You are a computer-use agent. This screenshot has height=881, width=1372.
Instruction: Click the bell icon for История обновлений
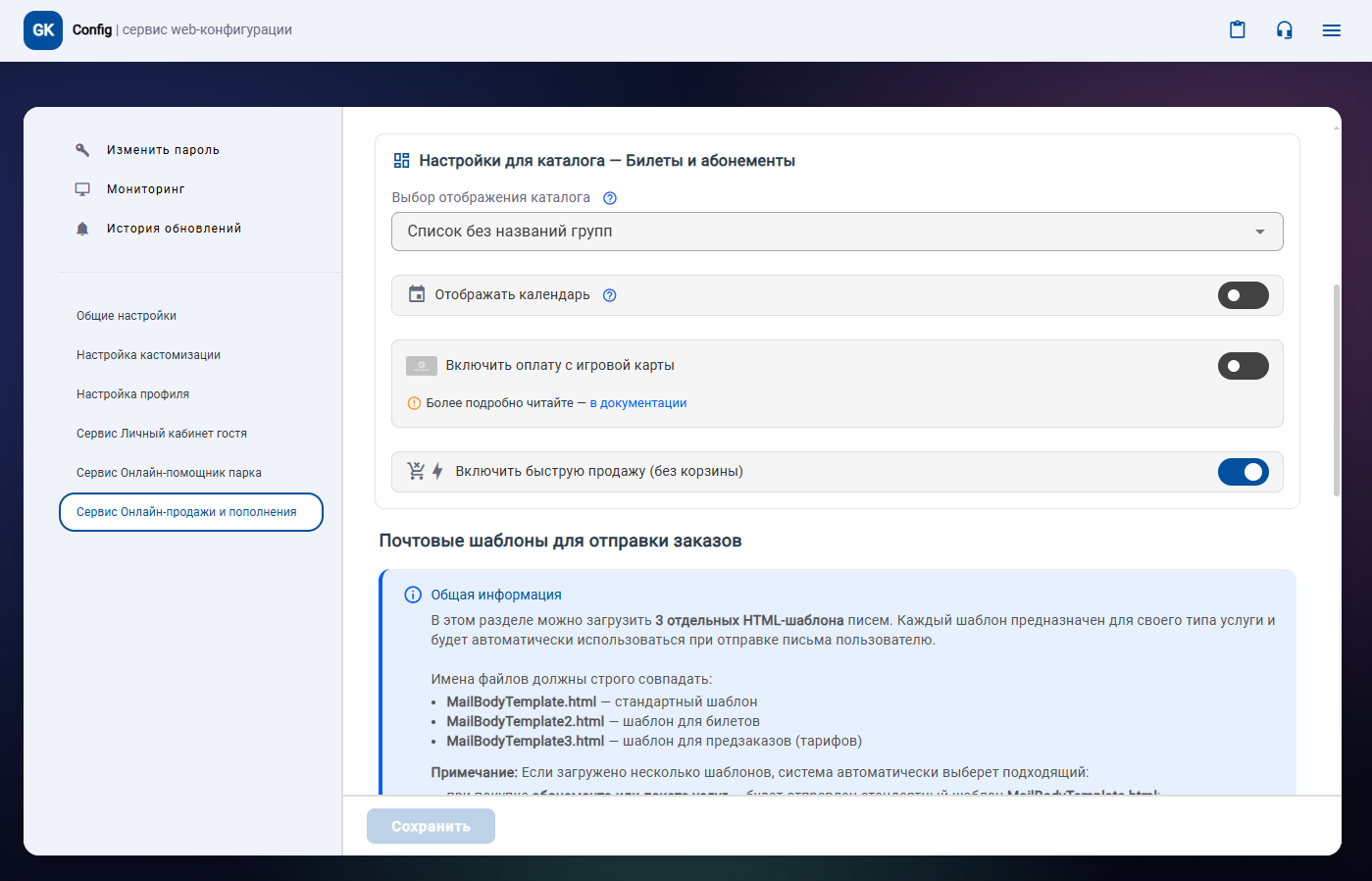(x=82, y=229)
